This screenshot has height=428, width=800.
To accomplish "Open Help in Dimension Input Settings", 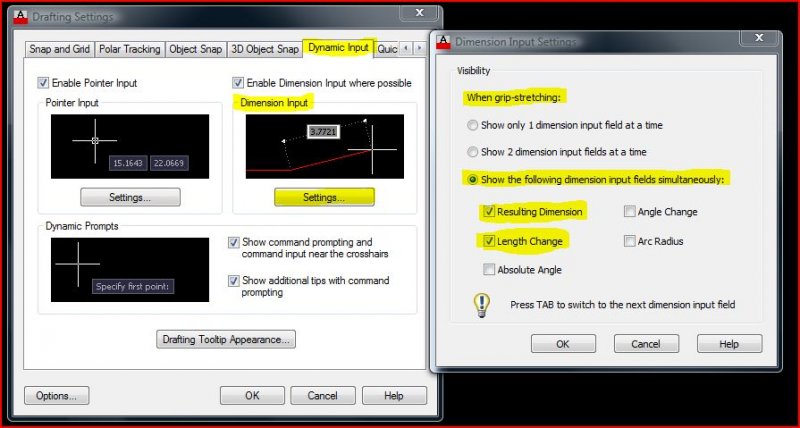I will point(729,344).
